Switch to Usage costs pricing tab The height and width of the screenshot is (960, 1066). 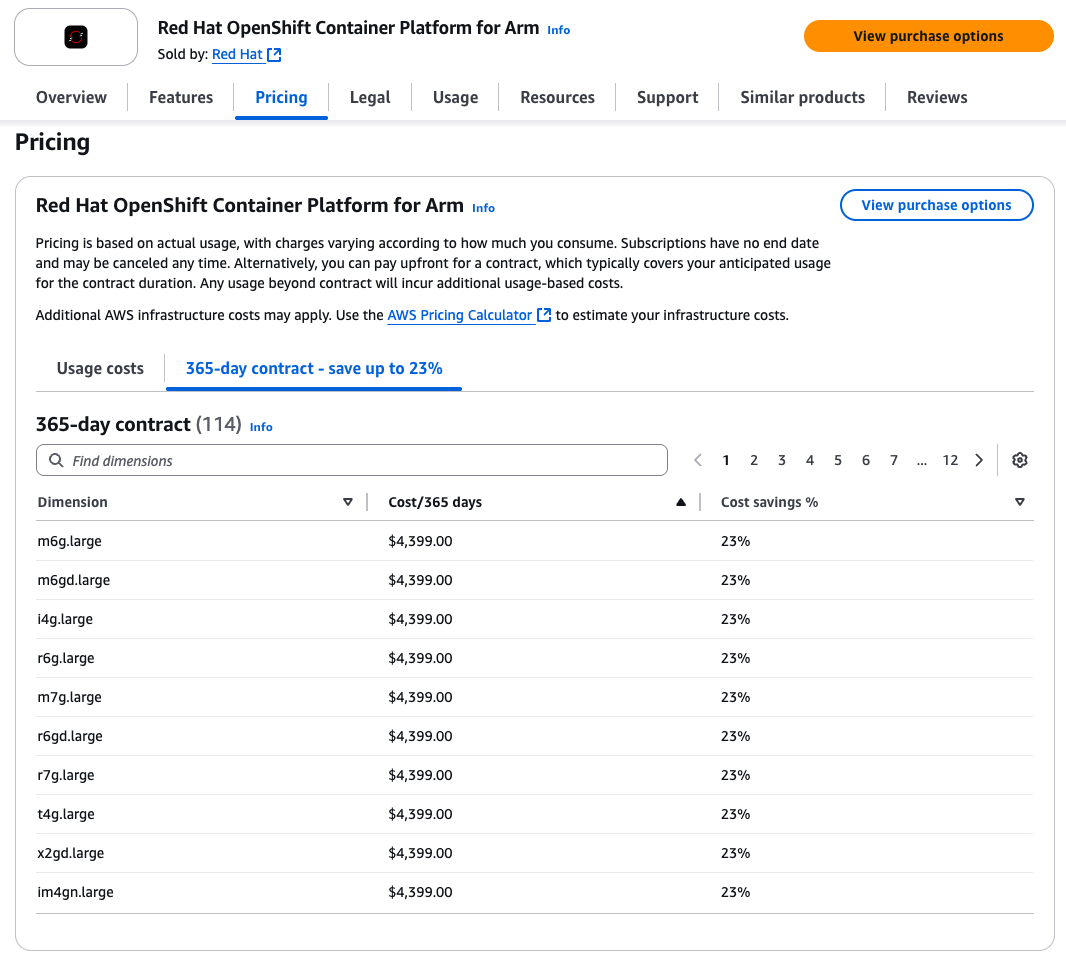coord(100,368)
